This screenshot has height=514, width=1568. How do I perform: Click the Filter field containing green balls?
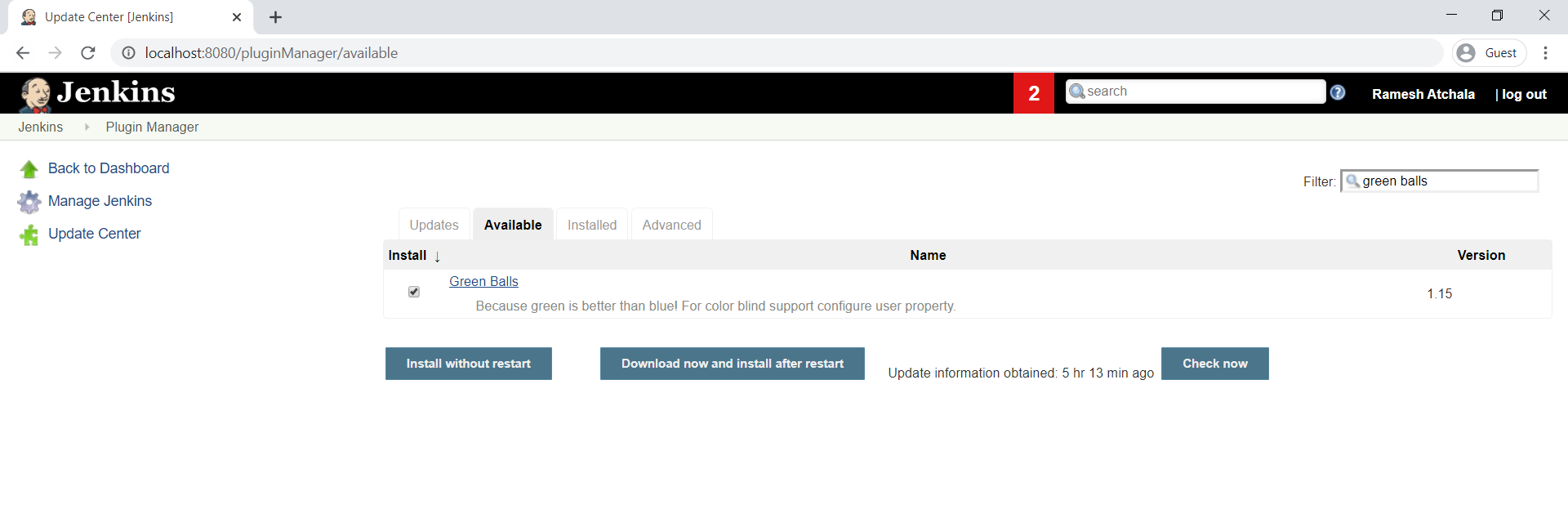pyautogui.click(x=1440, y=181)
